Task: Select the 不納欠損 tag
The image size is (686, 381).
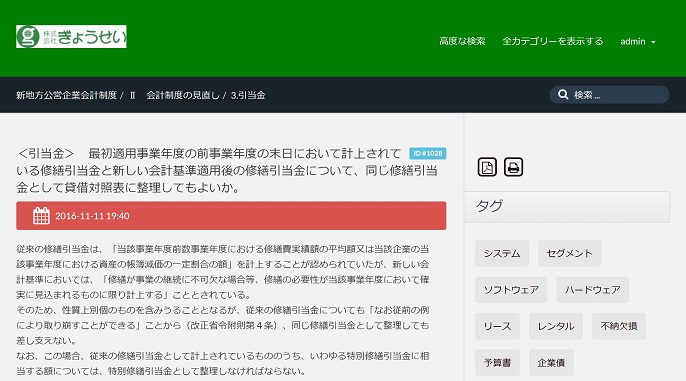Action: (619, 326)
